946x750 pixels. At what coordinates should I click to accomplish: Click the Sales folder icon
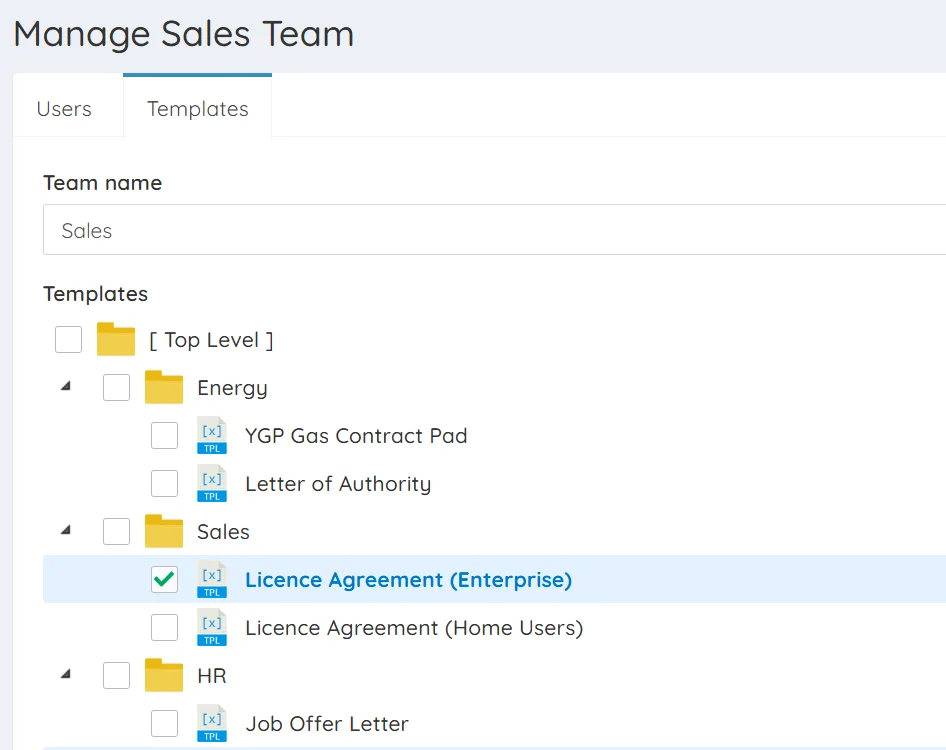pos(164,532)
